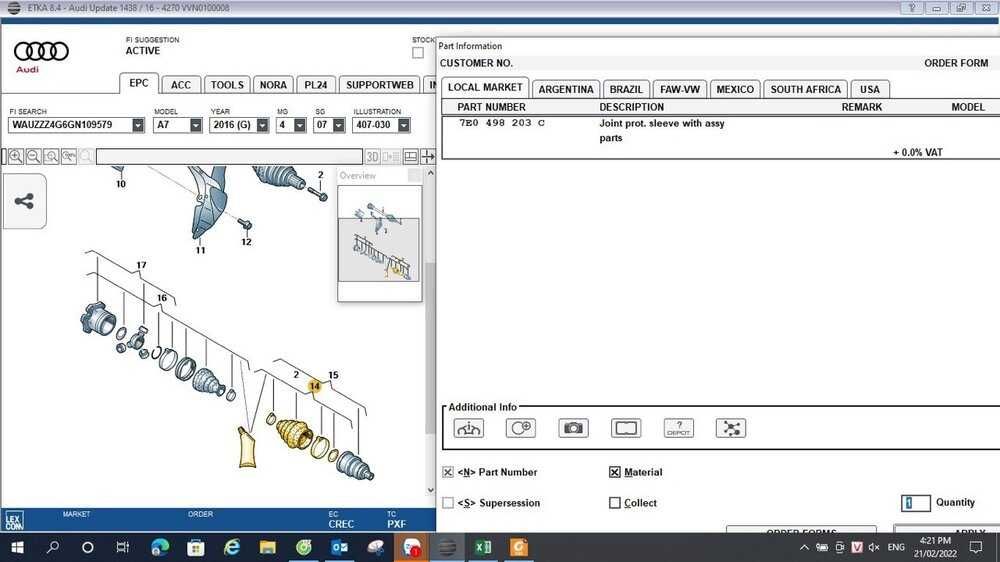Image resolution: width=1000 pixels, height=562 pixels.
Task: Click the split layout view icon
Action: [x=411, y=156]
